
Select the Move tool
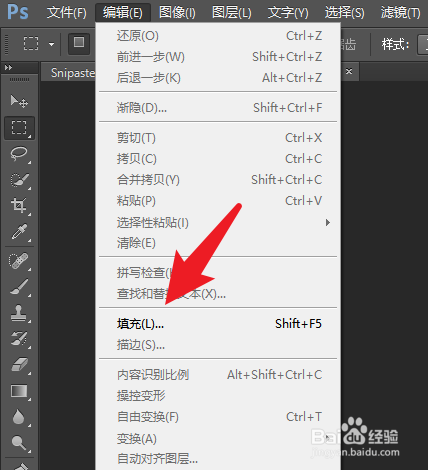click(x=19, y=101)
